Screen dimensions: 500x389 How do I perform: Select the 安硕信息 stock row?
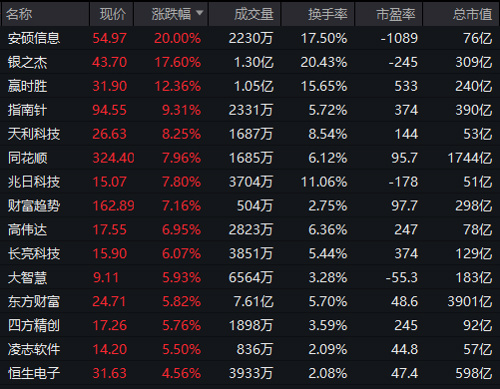pos(250,38)
